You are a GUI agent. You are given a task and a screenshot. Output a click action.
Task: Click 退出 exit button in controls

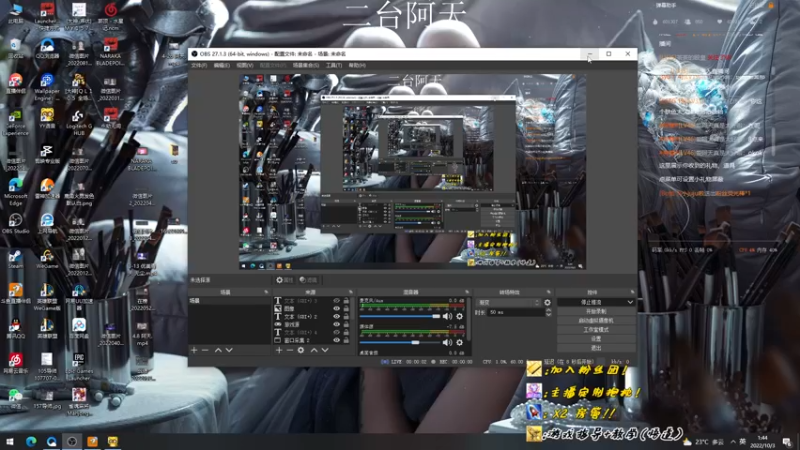pyautogui.click(x=596, y=348)
